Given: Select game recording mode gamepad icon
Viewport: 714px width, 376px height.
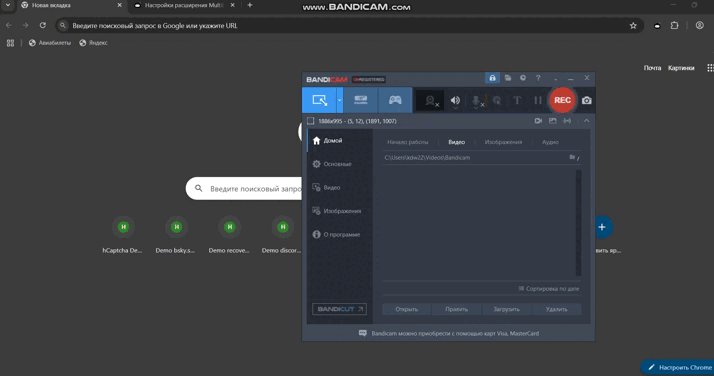Looking at the screenshot, I should click(x=395, y=100).
